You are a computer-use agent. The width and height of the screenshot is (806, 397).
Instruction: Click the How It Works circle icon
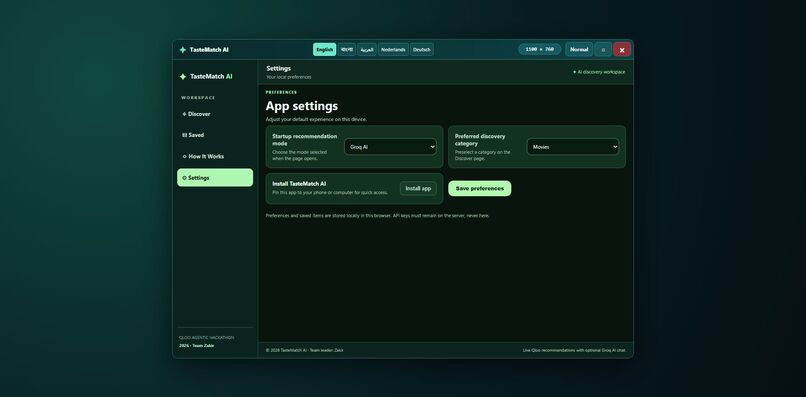(185, 156)
